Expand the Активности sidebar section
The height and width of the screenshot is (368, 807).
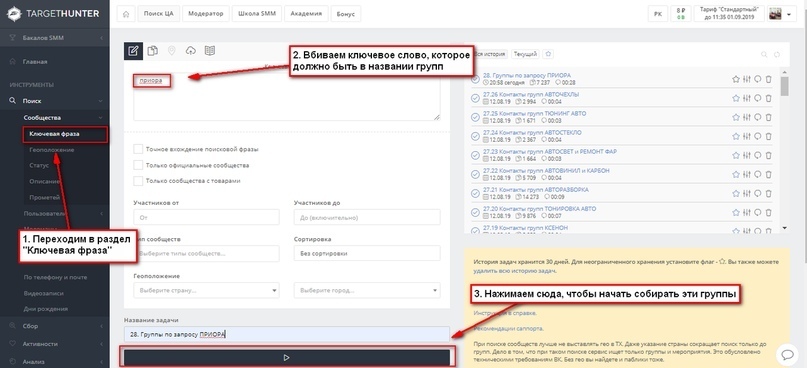click(x=55, y=344)
